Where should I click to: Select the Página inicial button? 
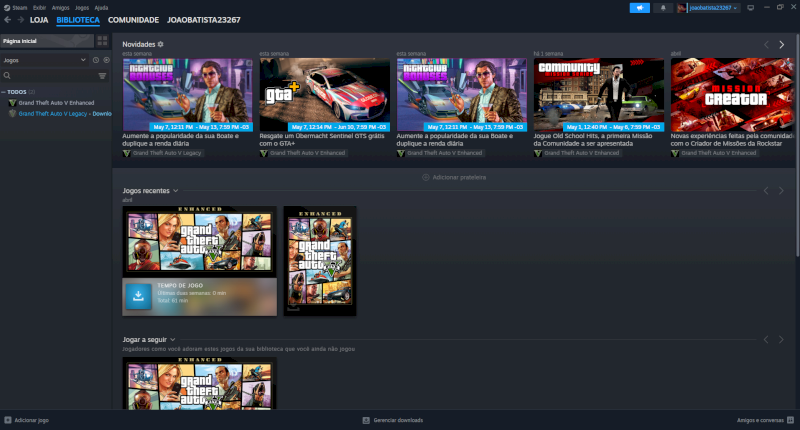pyautogui.click(x=47, y=41)
